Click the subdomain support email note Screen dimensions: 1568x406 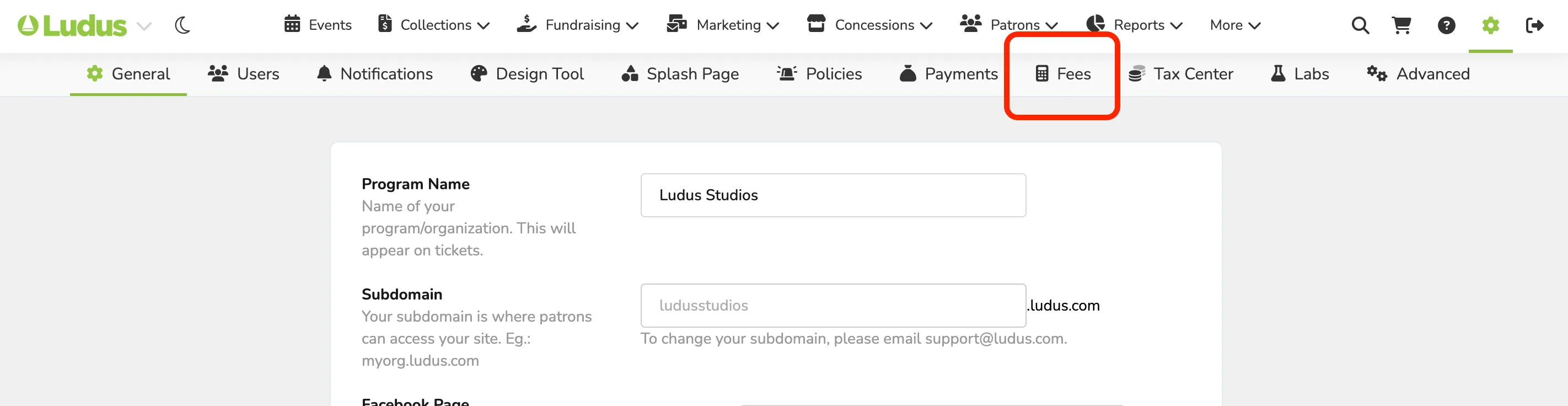853,339
